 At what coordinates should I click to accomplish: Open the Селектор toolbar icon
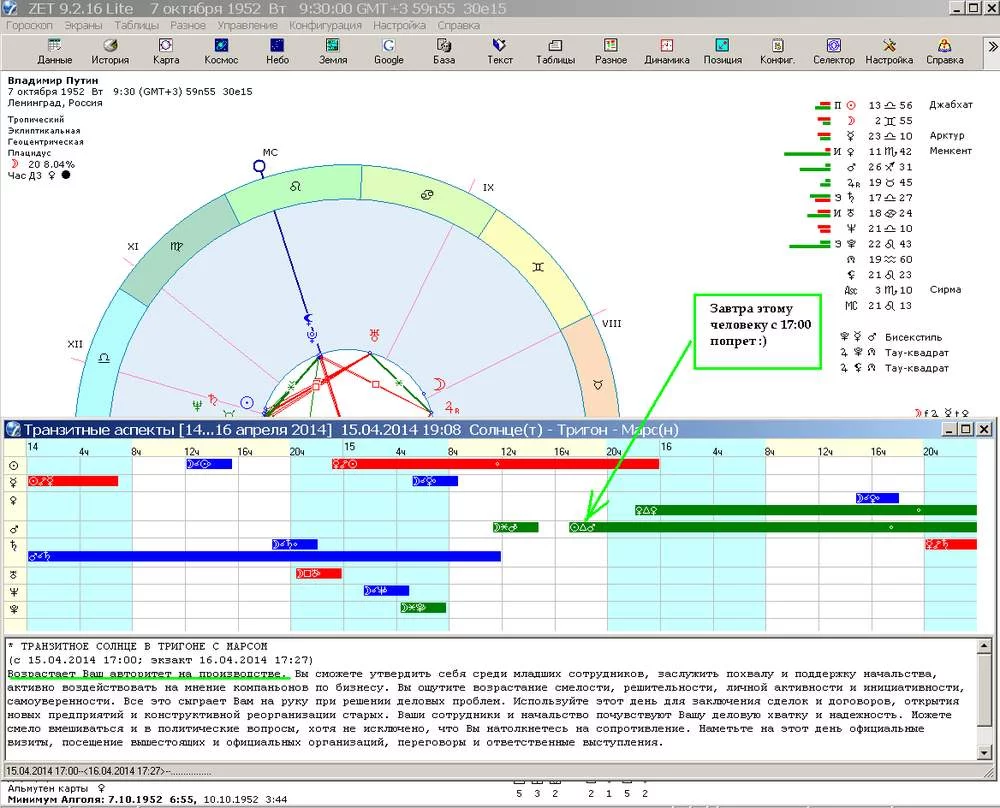[x=833, y=51]
